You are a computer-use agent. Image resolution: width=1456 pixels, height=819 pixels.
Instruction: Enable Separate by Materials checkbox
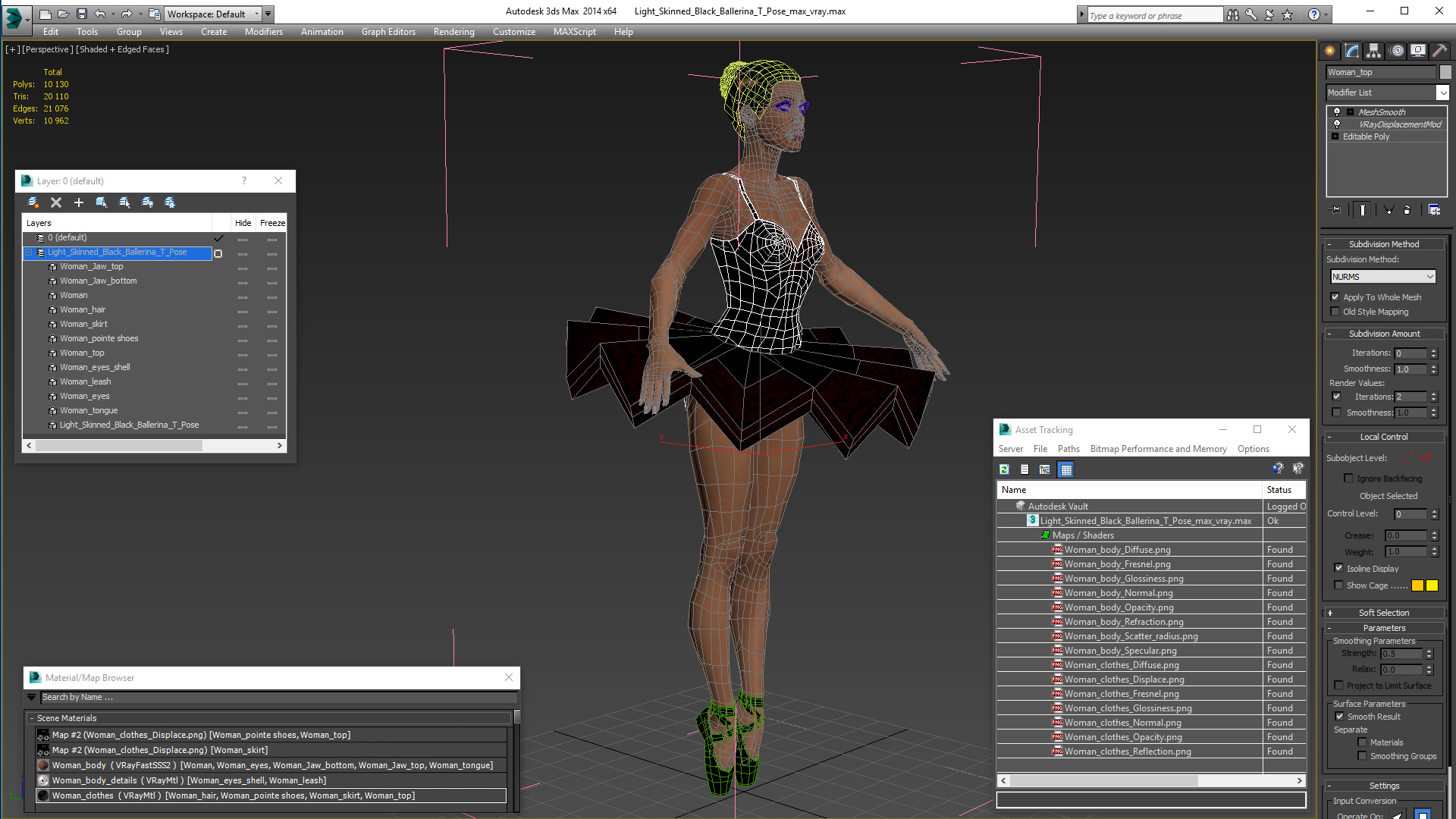[1362, 742]
